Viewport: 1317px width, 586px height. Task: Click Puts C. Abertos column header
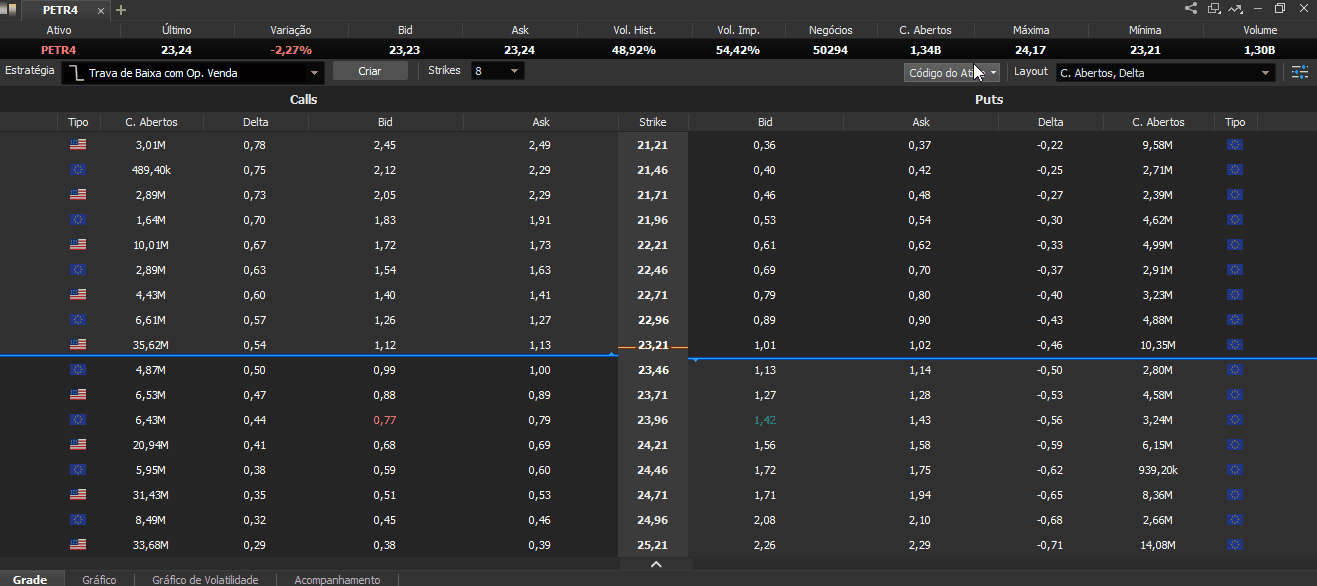[1158, 122]
